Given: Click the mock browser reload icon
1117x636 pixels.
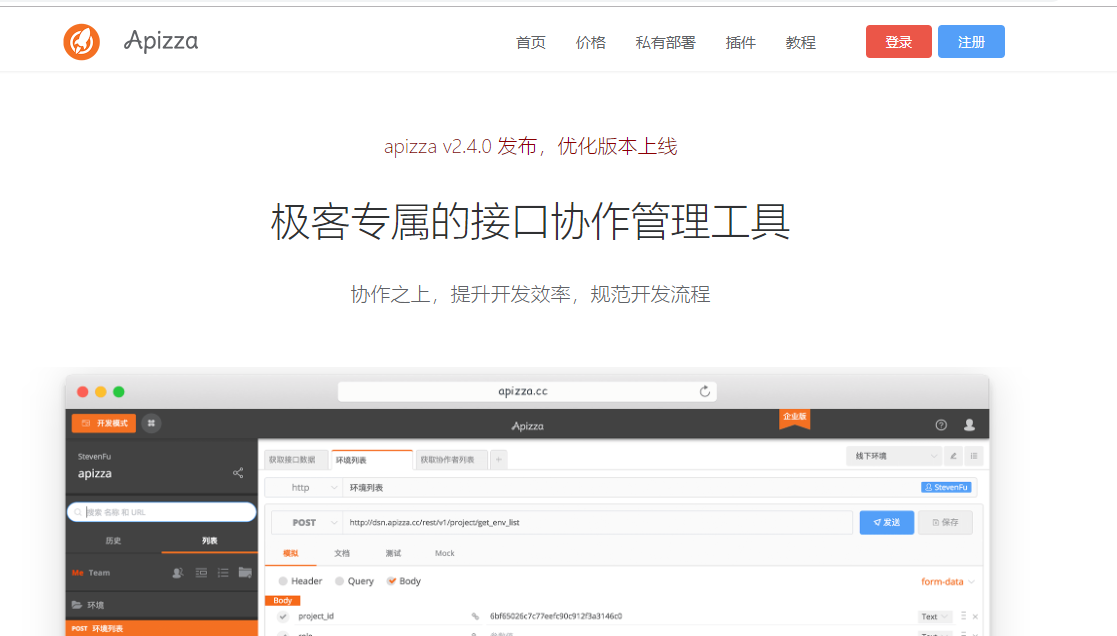Looking at the screenshot, I should point(705,391).
